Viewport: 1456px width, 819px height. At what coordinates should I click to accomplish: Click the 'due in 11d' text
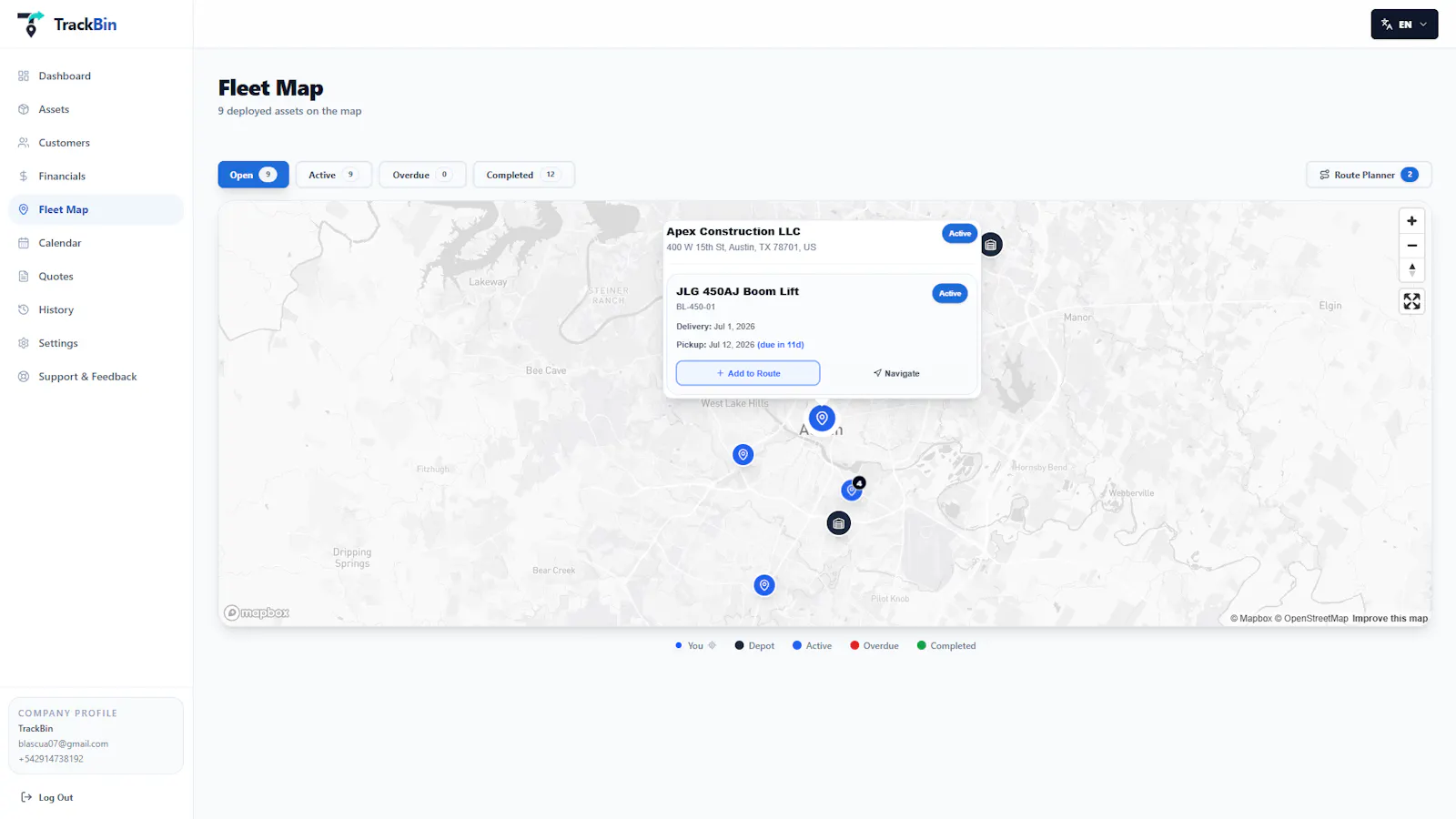781,345
